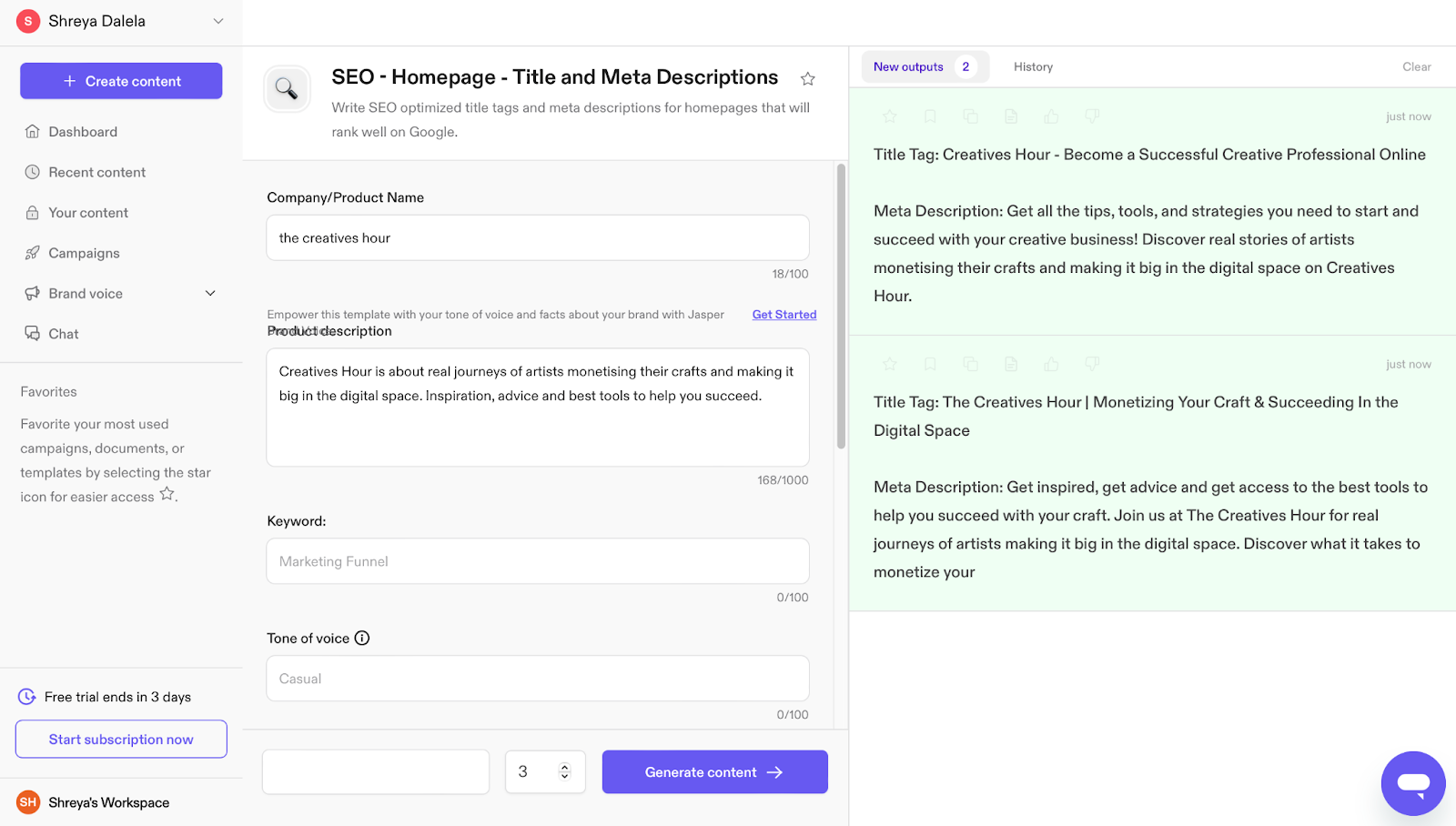Open the Shreya Dalela account dropdown

(x=217, y=21)
